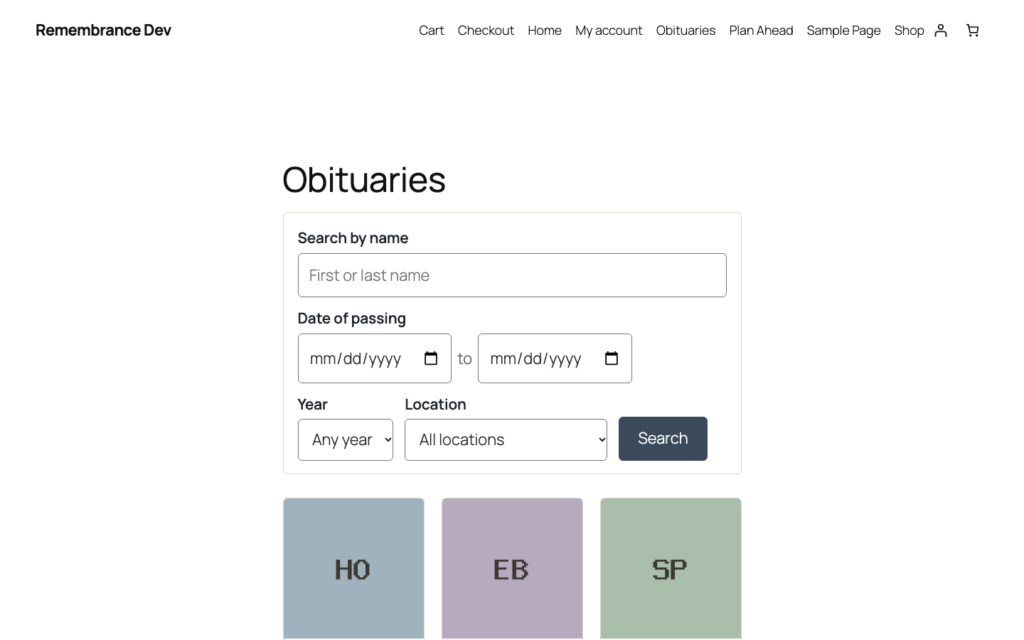Image resolution: width=1024 pixels, height=640 pixels.
Task: Navigate to Home
Action: (x=544, y=31)
